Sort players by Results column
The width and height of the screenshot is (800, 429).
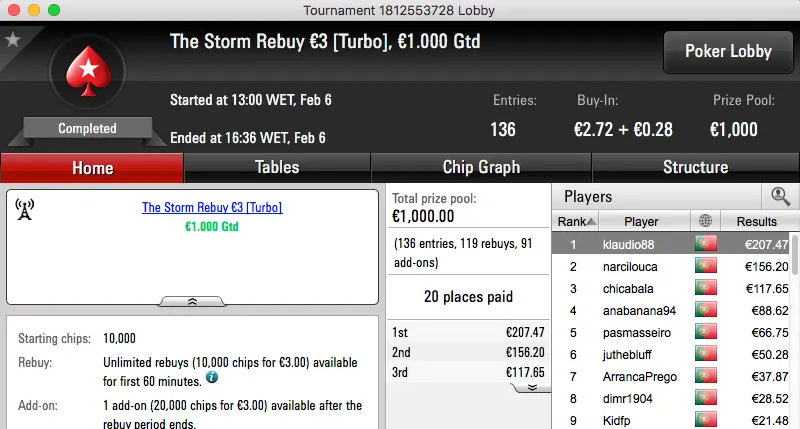(756, 221)
